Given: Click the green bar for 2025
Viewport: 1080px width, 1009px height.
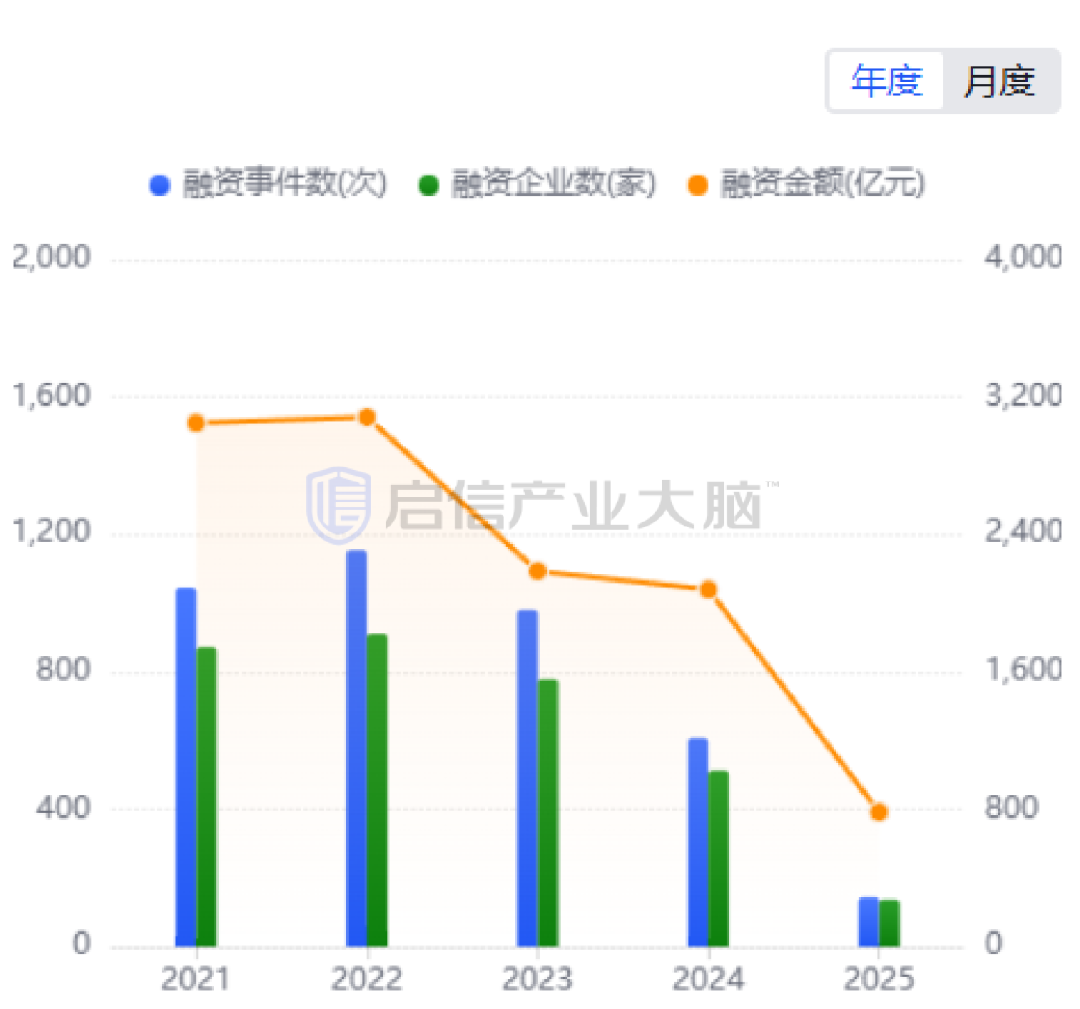Looking at the screenshot, I should point(889,924).
